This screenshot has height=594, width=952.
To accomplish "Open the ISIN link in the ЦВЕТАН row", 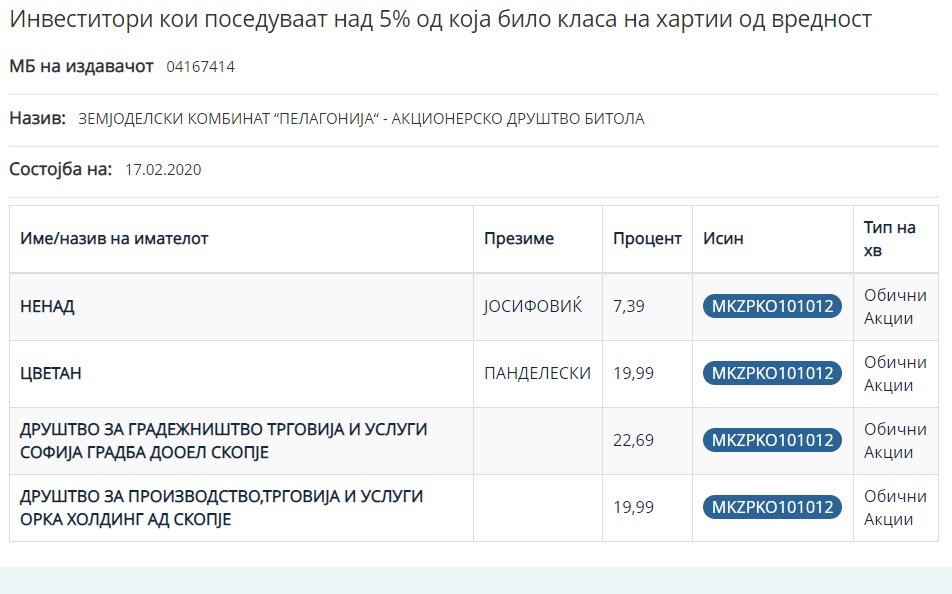I will [x=772, y=374].
